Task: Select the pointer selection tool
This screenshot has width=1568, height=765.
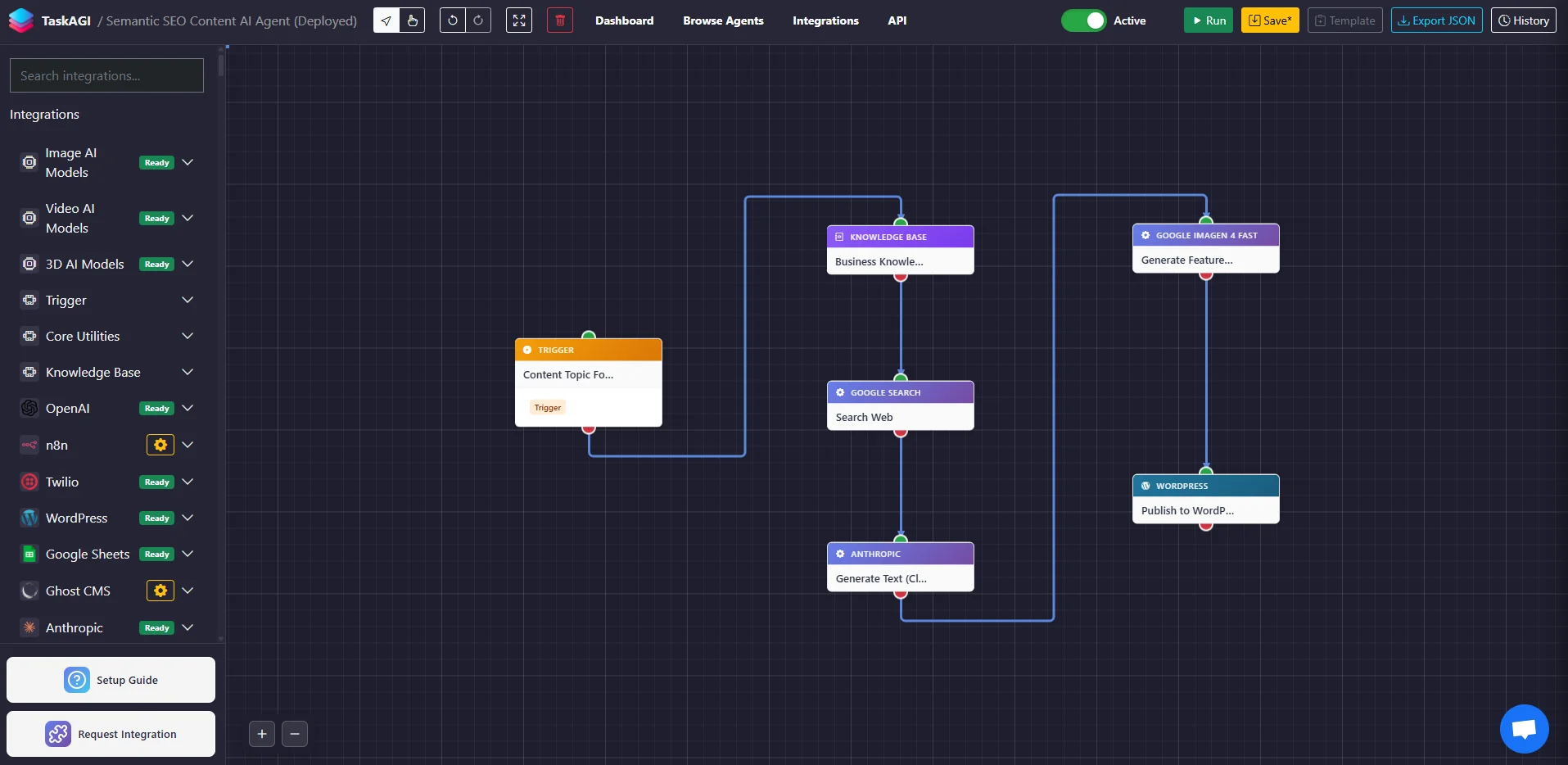Action: point(386,20)
